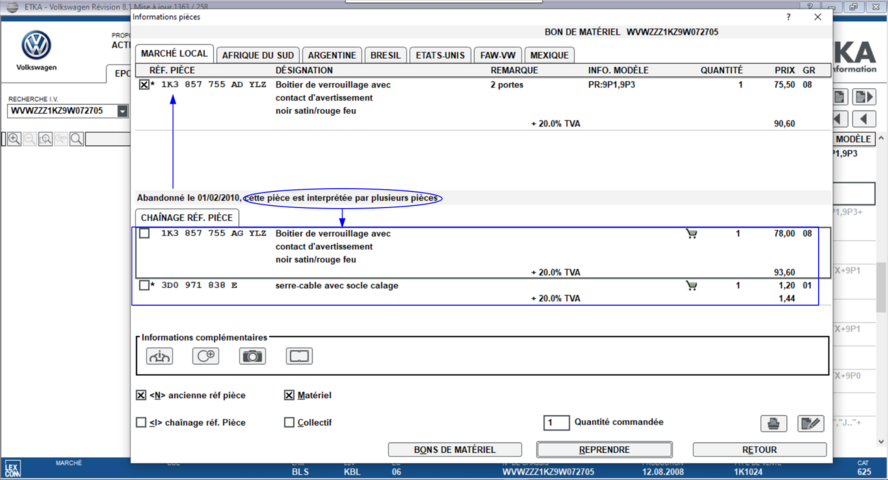
Task: Click RÉF. PIÈCE column header
Action: coord(172,70)
